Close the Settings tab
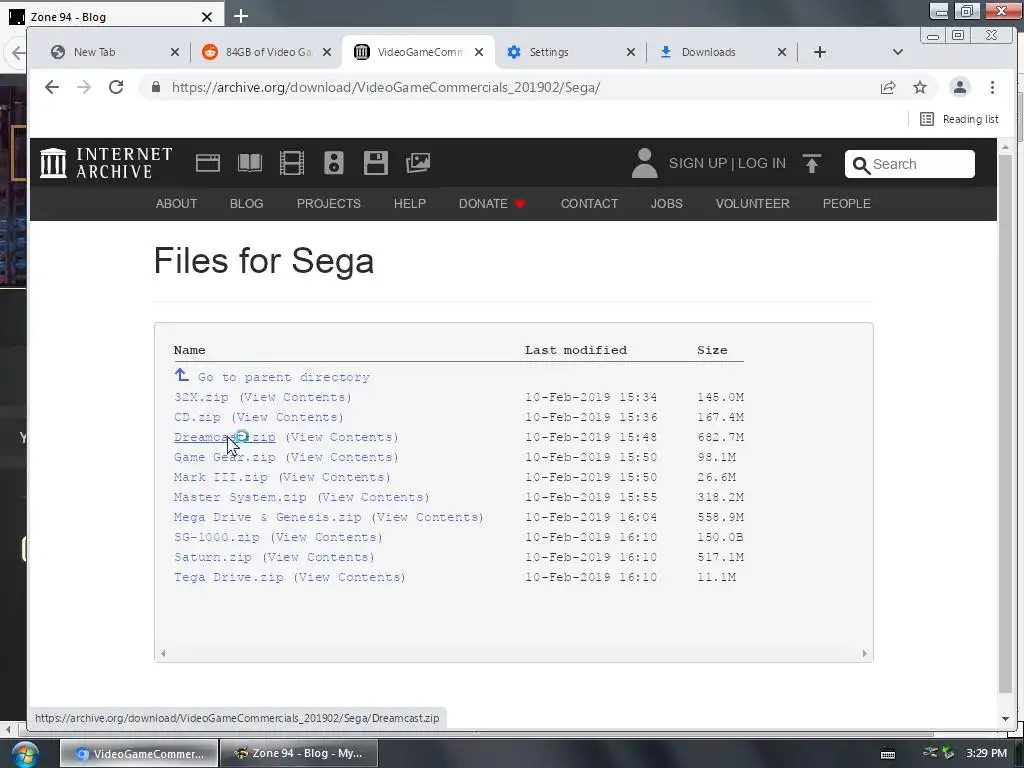Screen dimensions: 1024x768 coord(630,52)
